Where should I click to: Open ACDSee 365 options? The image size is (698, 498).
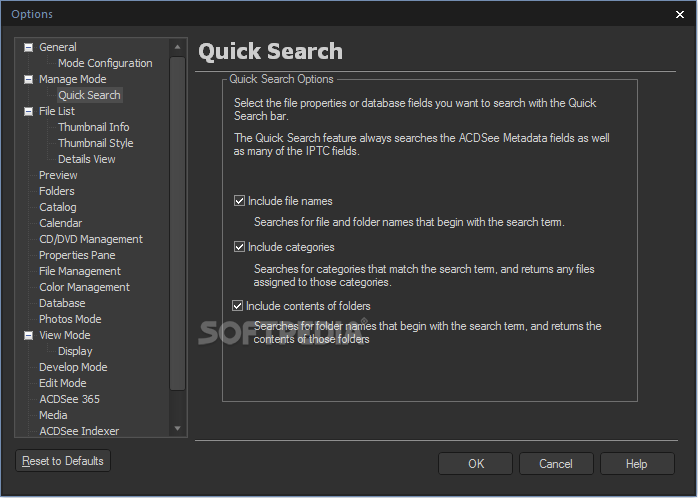coord(69,400)
